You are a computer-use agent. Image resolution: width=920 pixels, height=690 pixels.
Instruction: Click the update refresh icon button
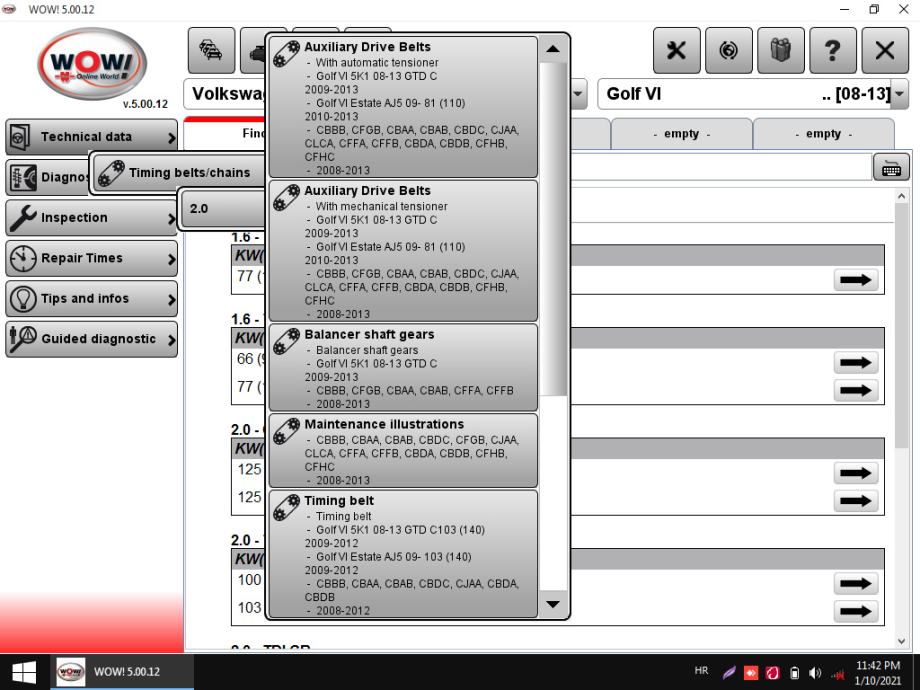click(x=729, y=50)
